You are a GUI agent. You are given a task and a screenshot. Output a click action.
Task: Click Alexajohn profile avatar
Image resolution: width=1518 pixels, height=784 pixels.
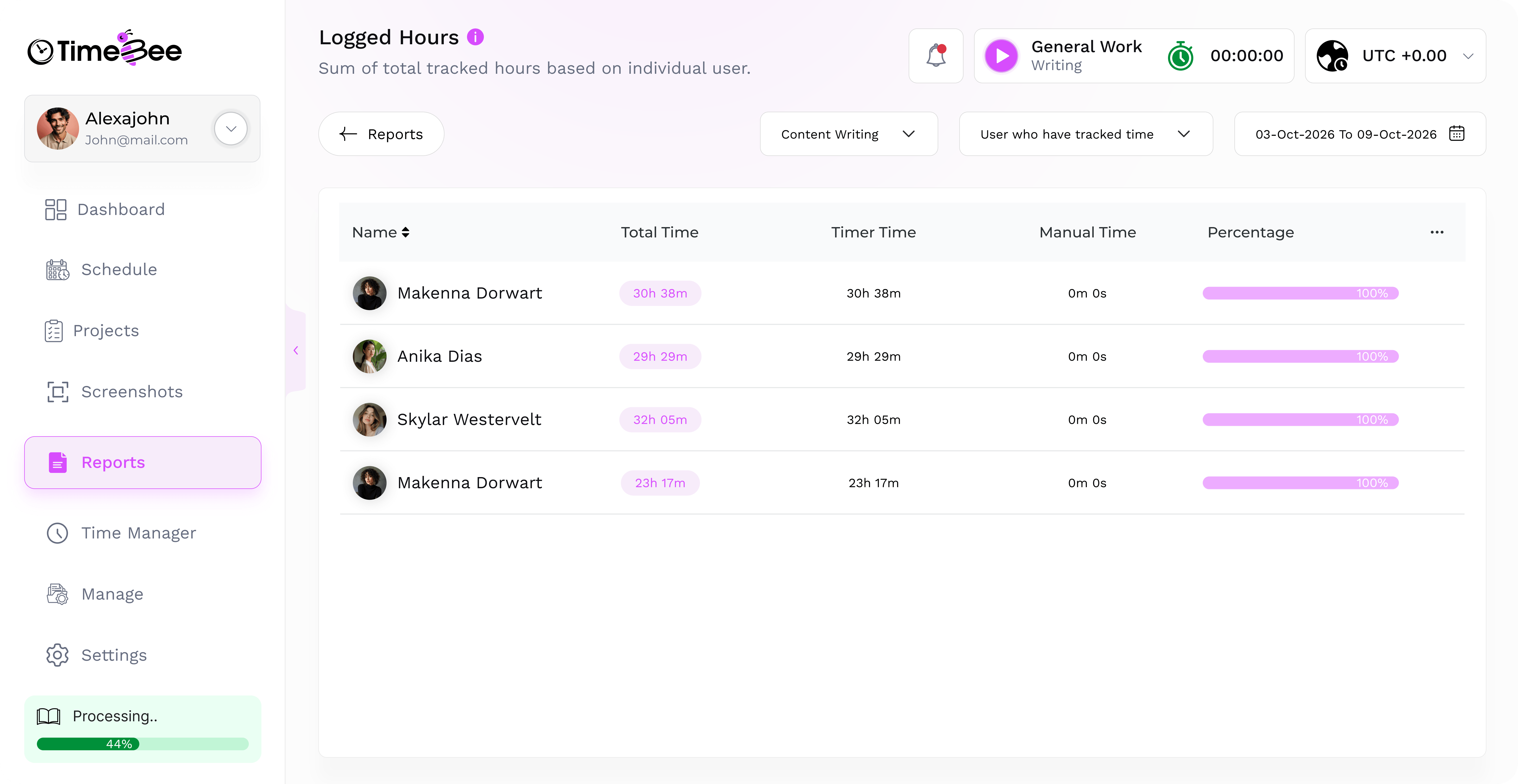[x=58, y=128]
